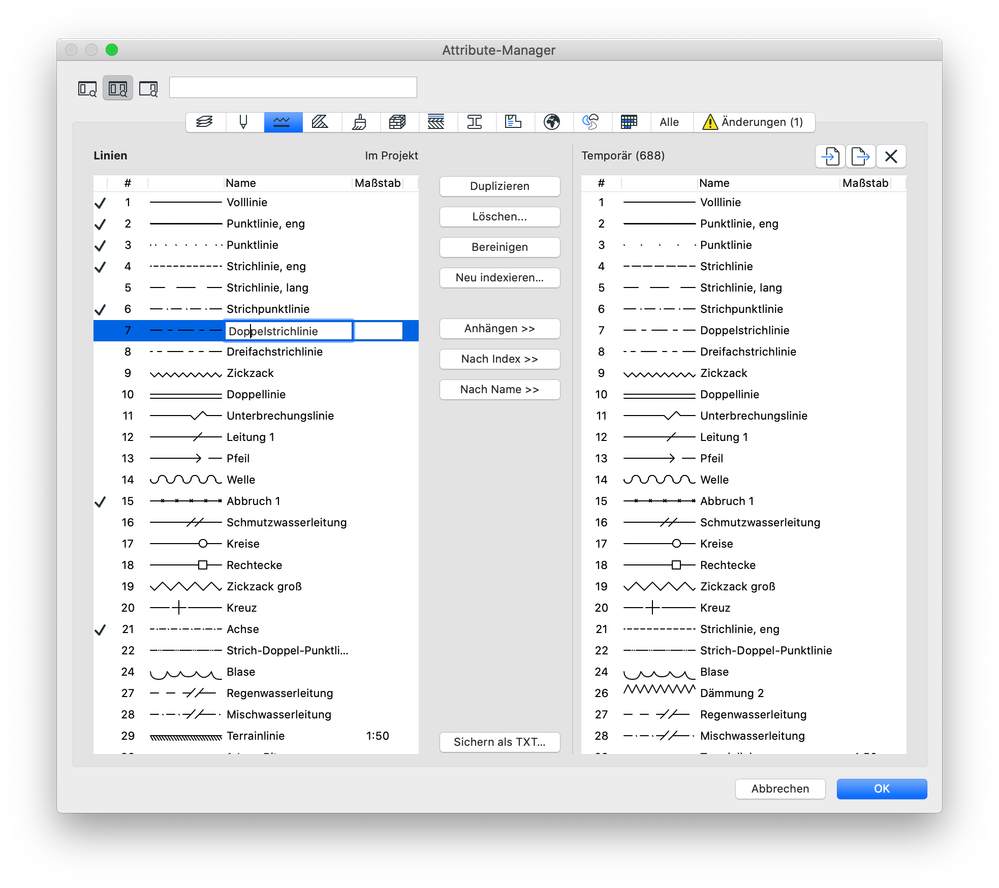
Task: Select Doppellinie in temporary list
Action: tap(744, 394)
